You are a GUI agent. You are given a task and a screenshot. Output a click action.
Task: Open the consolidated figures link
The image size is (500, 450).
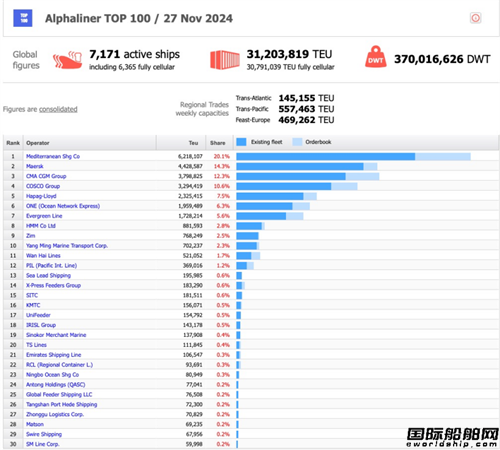pyautogui.click(x=58, y=109)
